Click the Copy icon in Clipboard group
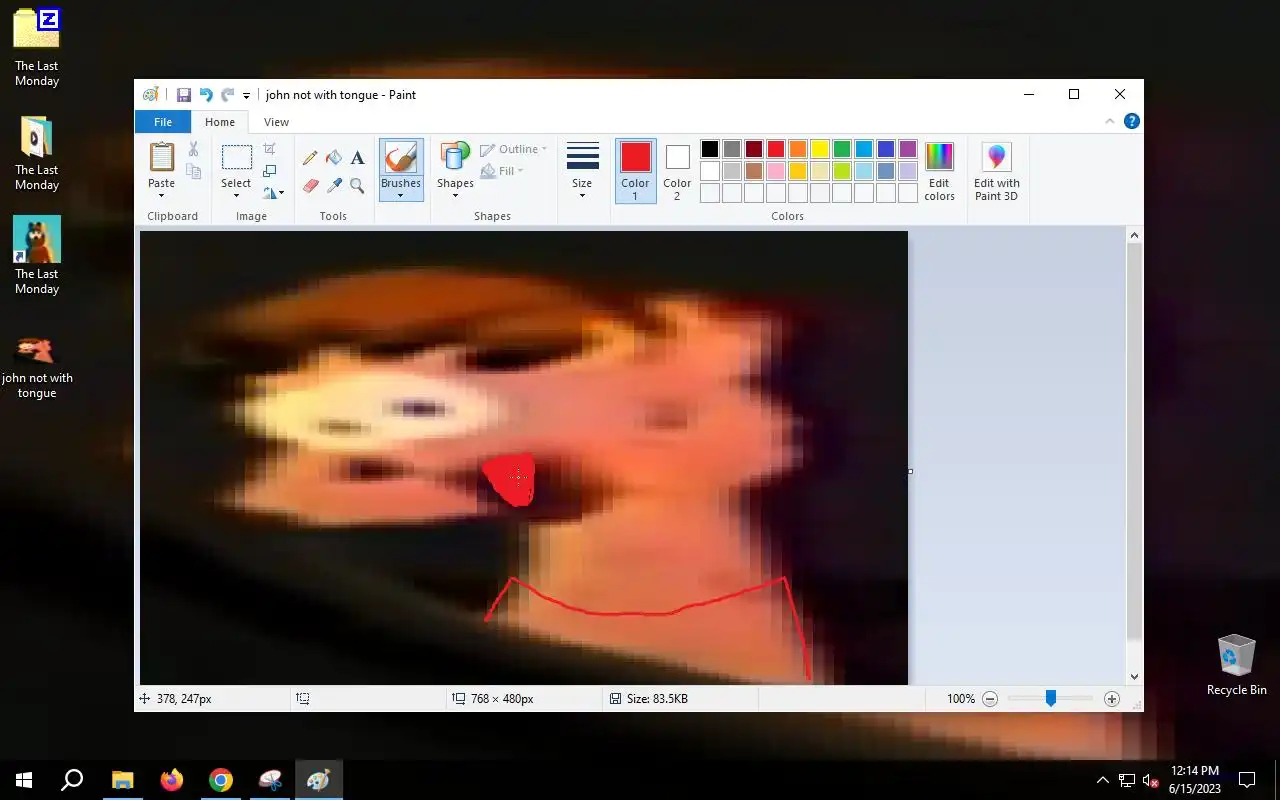This screenshot has height=800, width=1280. (194, 172)
